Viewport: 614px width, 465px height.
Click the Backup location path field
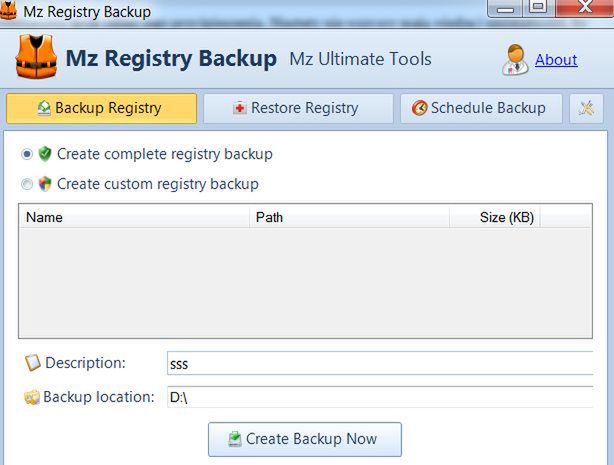[x=380, y=397]
